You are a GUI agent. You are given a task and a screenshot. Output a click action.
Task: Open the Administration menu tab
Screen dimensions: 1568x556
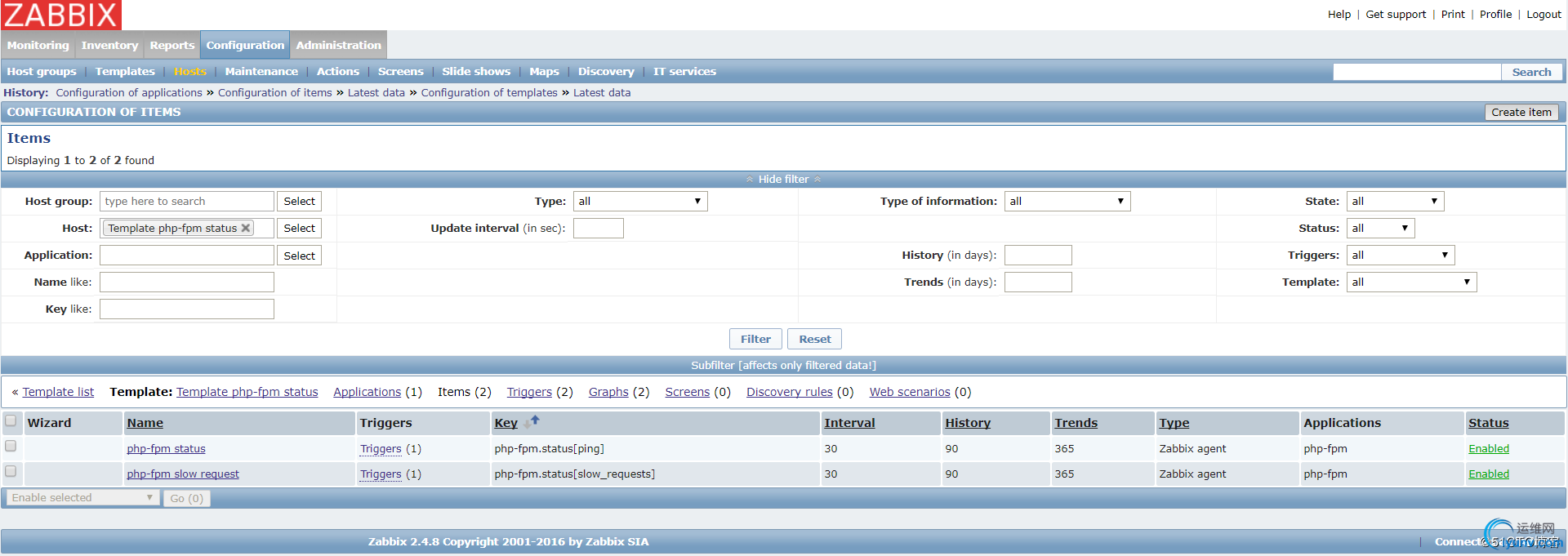pyautogui.click(x=339, y=45)
